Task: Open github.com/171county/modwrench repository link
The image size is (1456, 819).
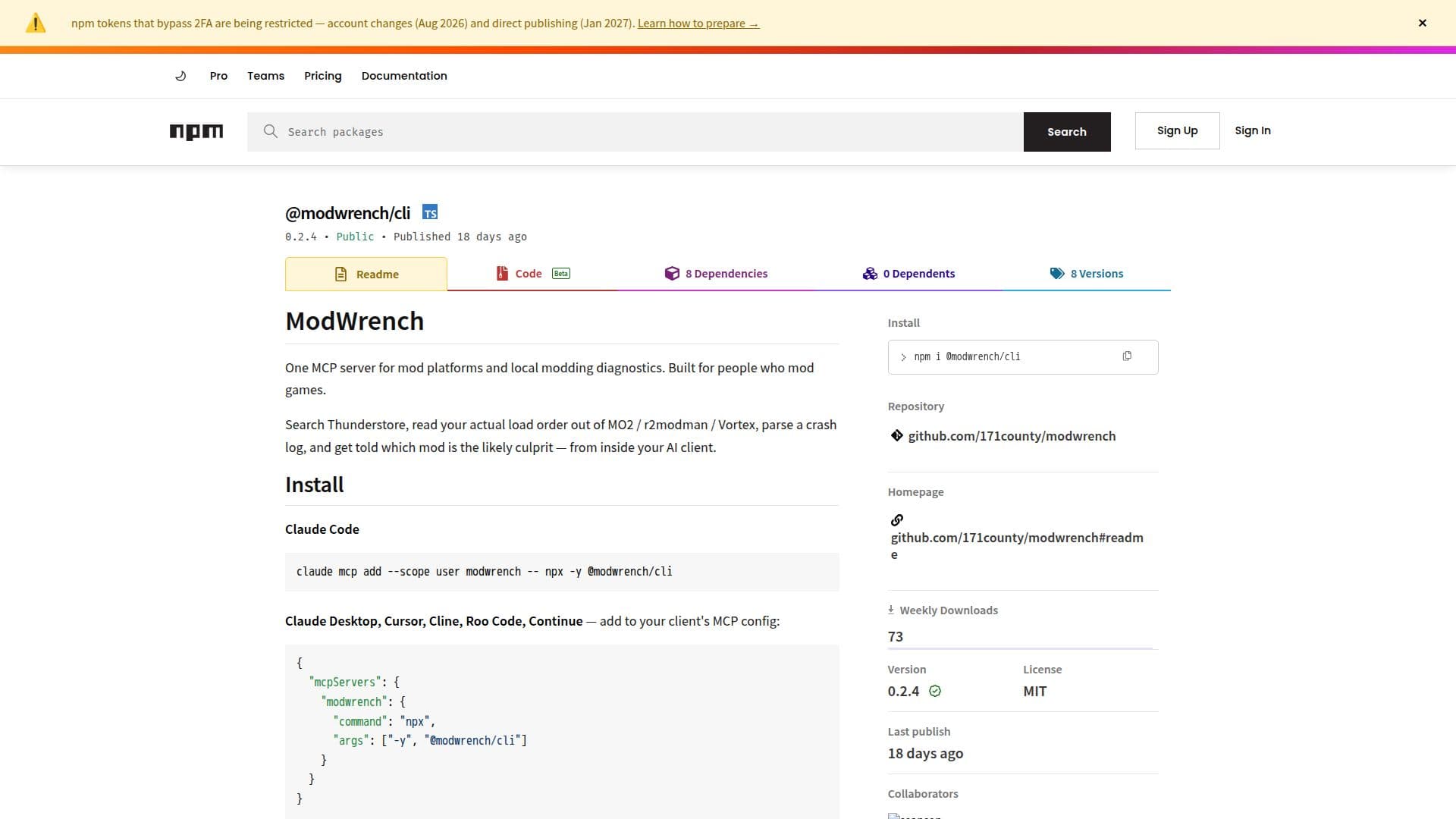Action: point(1012,436)
